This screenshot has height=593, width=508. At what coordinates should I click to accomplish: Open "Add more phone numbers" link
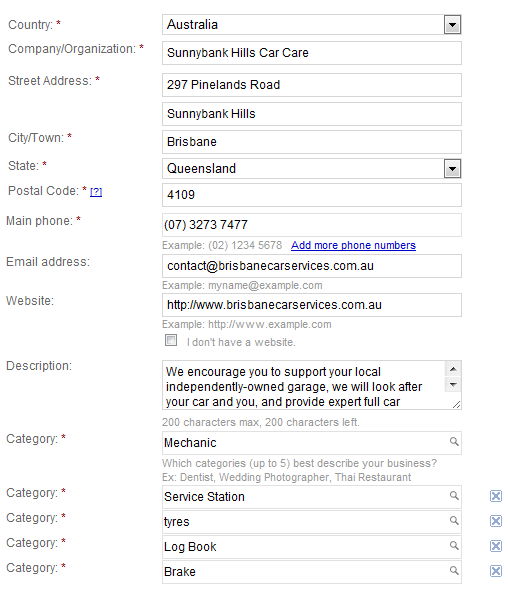coord(353,245)
